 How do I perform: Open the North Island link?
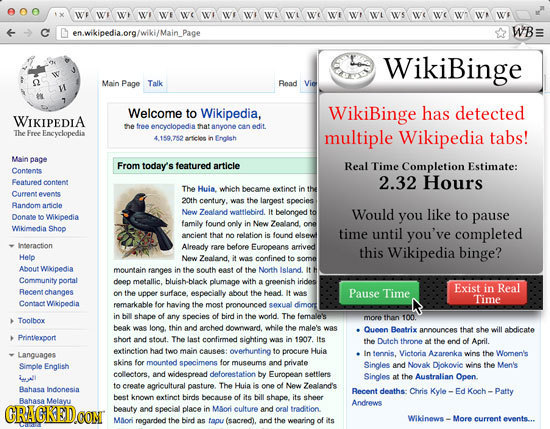(x=280, y=270)
